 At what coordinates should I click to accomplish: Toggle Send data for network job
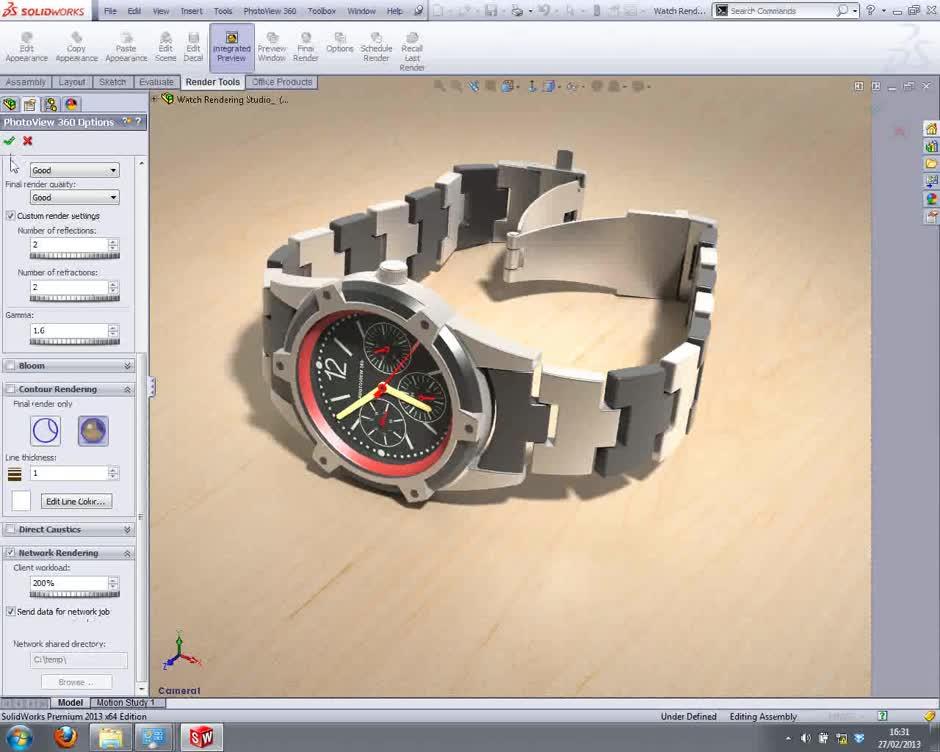coord(10,611)
